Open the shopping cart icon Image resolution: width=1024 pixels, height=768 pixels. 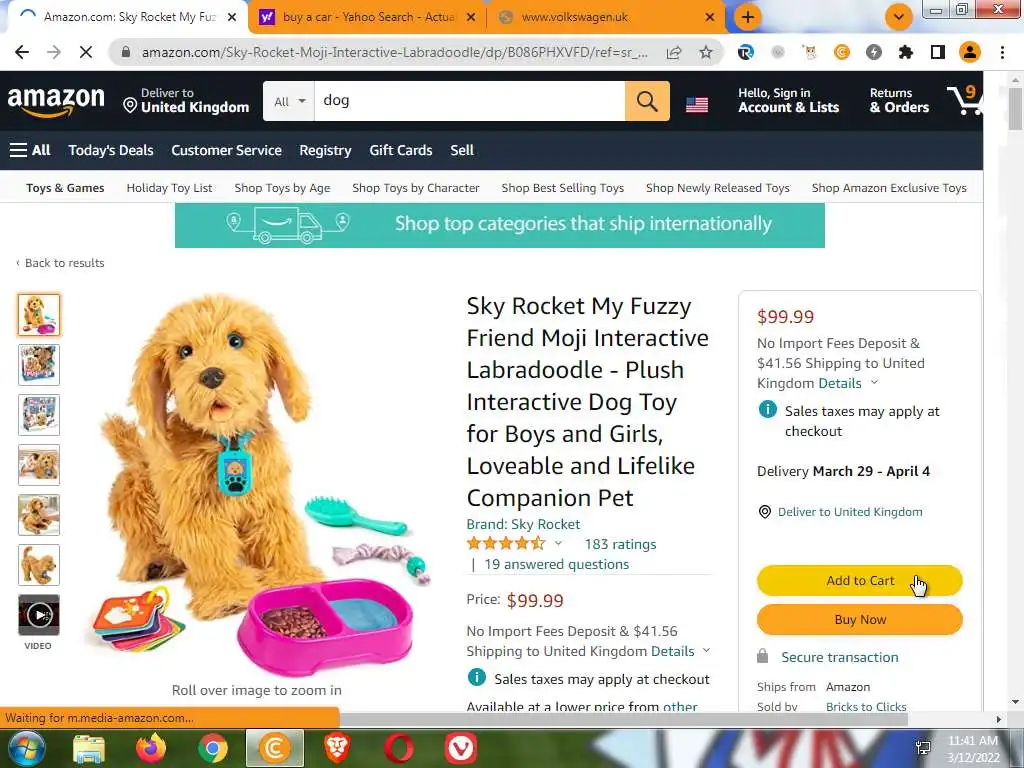[x=965, y=101]
